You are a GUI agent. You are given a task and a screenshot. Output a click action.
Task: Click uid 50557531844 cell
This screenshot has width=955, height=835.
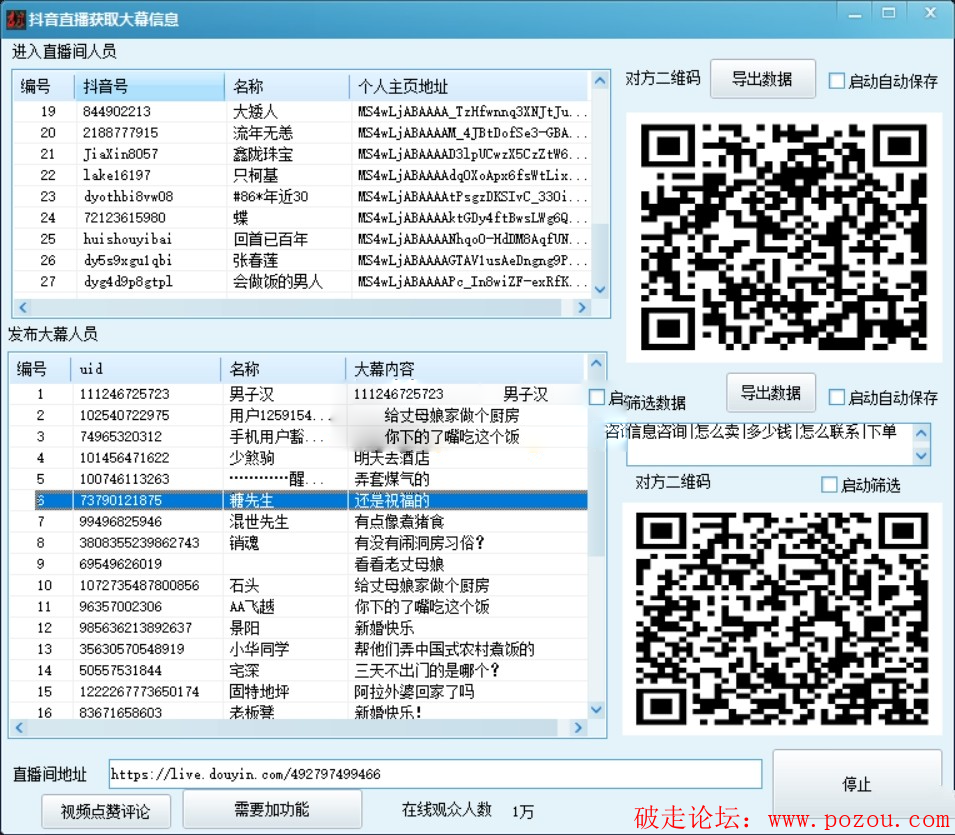pyautogui.click(x=121, y=671)
